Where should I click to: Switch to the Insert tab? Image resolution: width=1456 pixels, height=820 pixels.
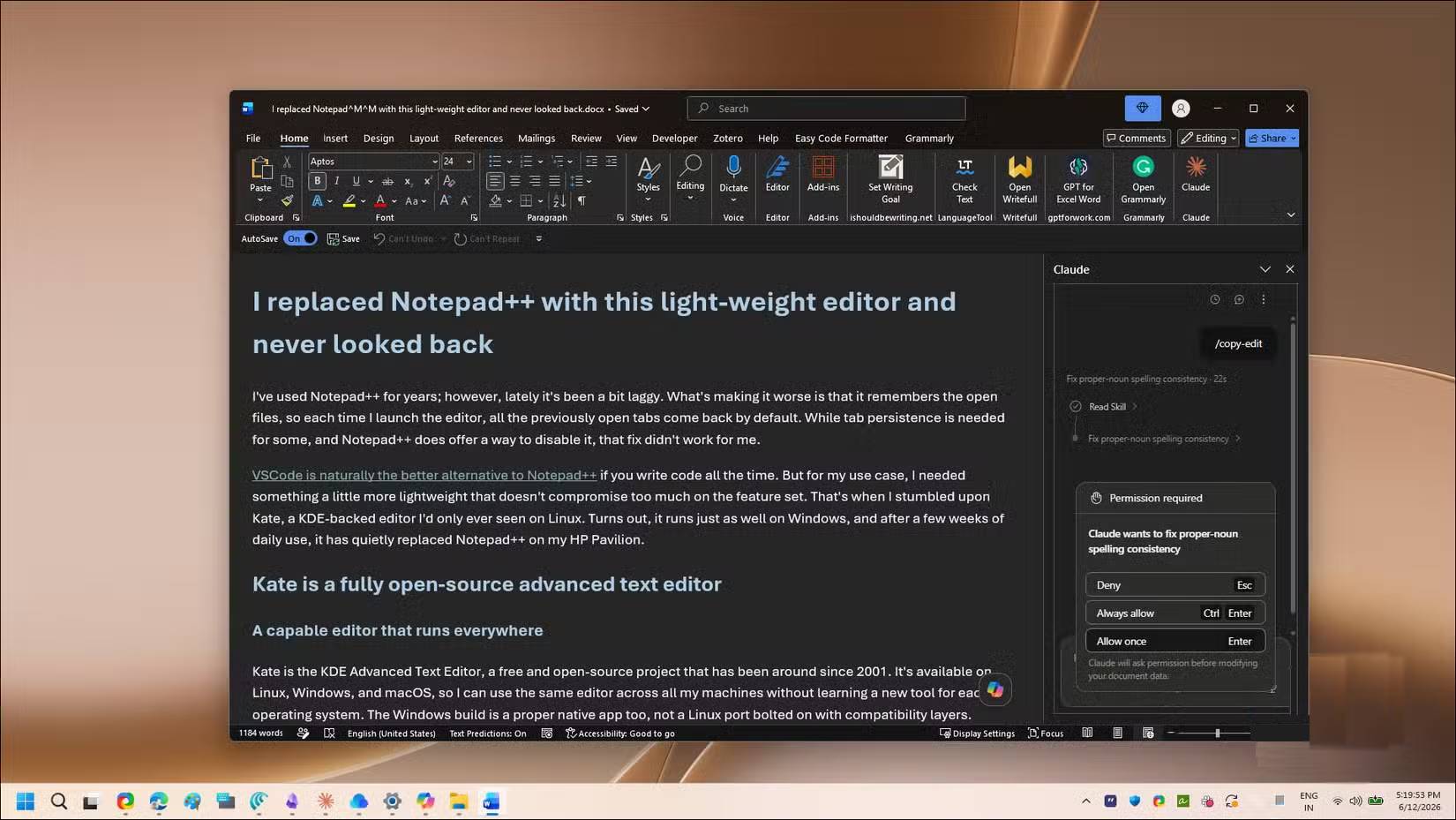(x=335, y=139)
